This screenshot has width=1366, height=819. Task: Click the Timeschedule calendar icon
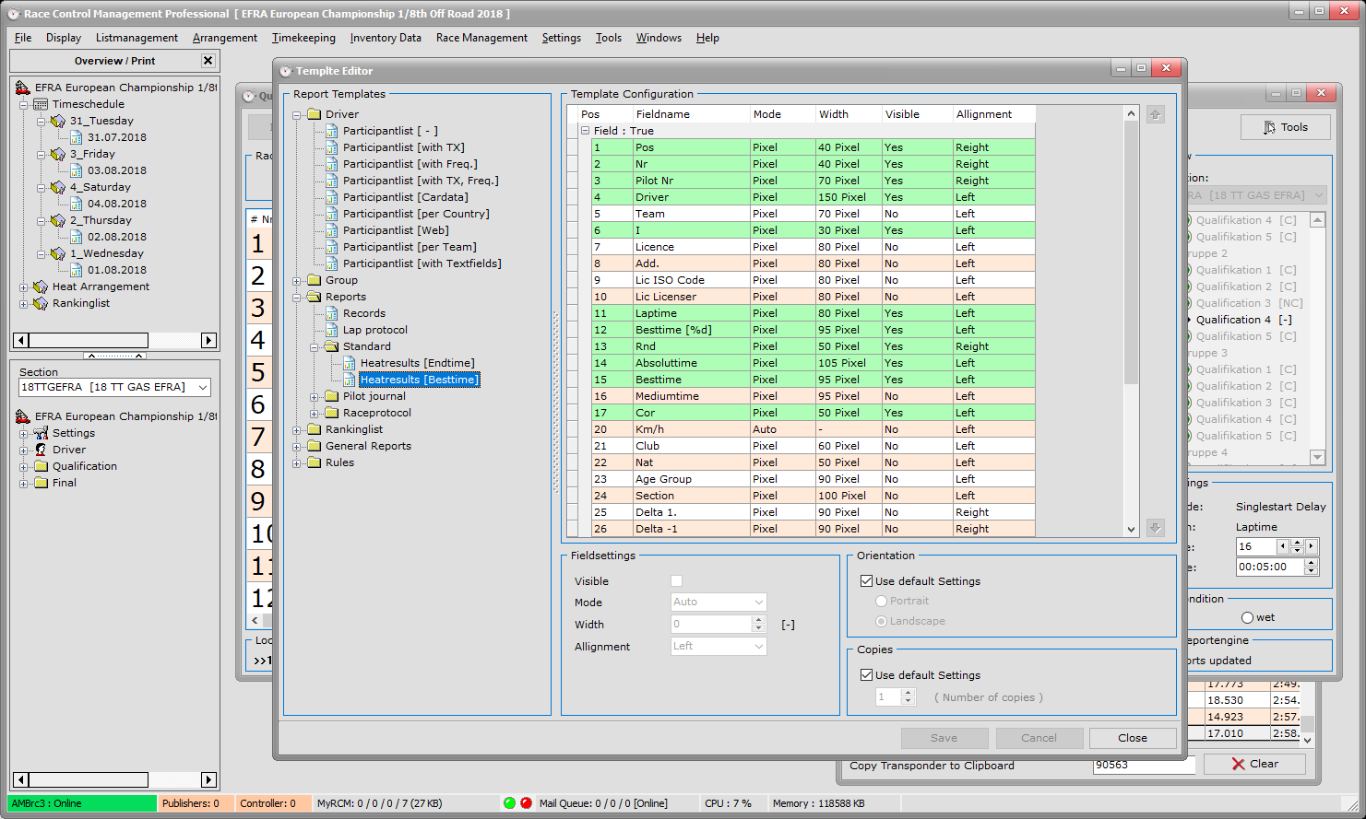tap(40, 104)
